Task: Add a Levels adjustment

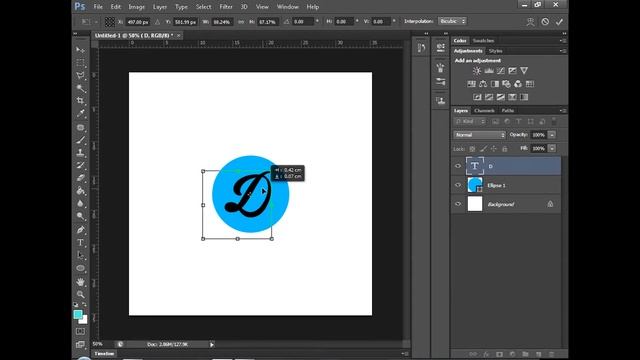Action: click(x=489, y=71)
